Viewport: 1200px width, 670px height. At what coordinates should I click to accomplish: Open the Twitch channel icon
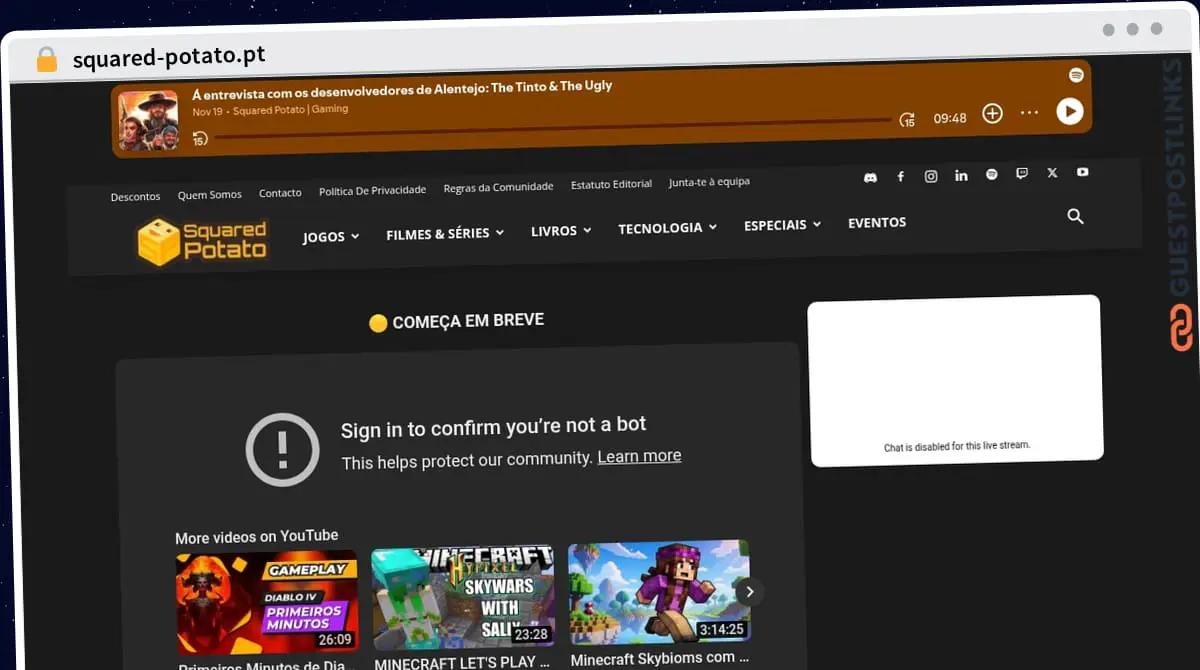point(1021,174)
